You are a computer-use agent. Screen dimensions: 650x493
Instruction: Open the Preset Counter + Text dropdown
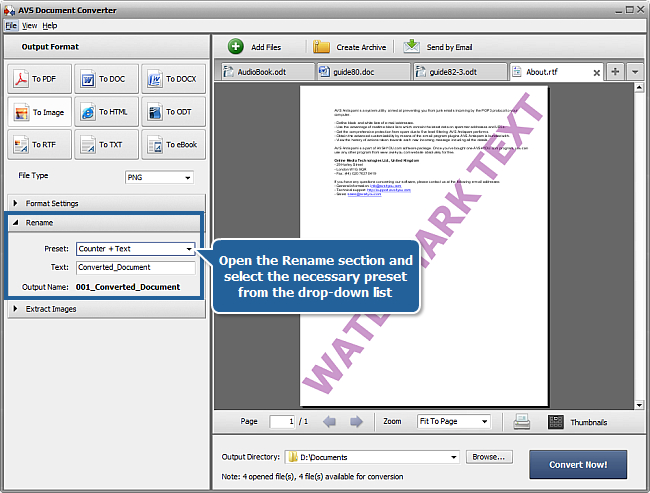tap(136, 249)
